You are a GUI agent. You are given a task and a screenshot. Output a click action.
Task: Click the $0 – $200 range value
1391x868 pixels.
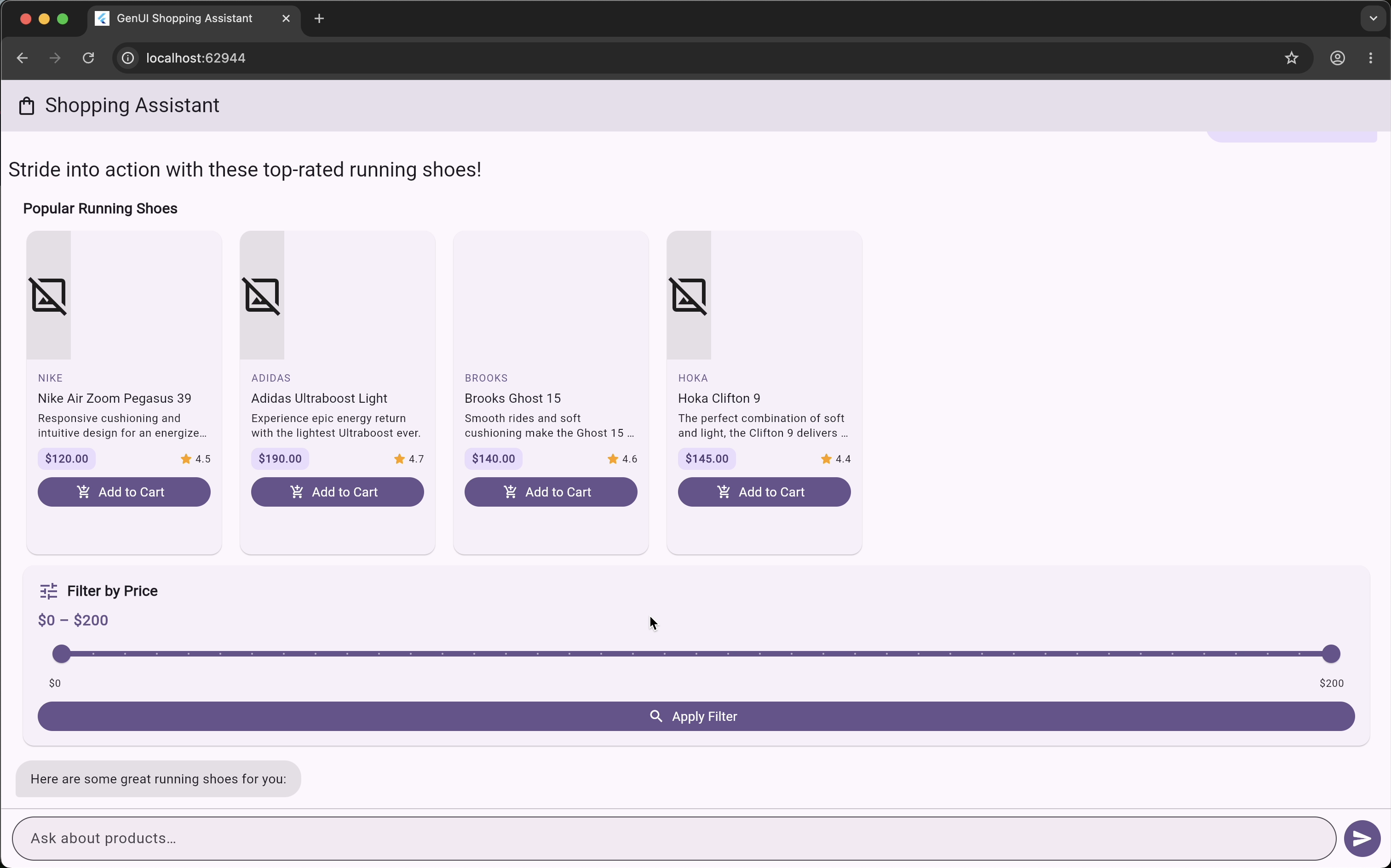click(73, 621)
